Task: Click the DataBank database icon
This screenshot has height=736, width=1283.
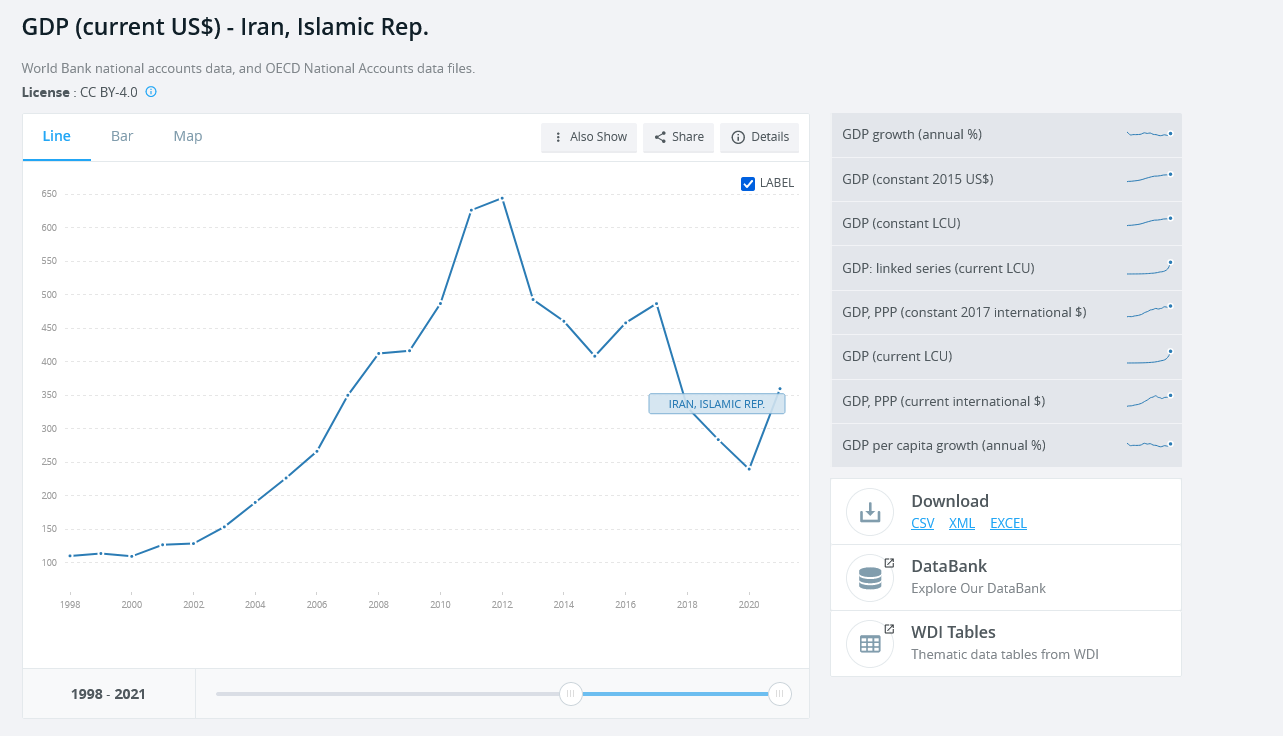Action: (x=870, y=578)
